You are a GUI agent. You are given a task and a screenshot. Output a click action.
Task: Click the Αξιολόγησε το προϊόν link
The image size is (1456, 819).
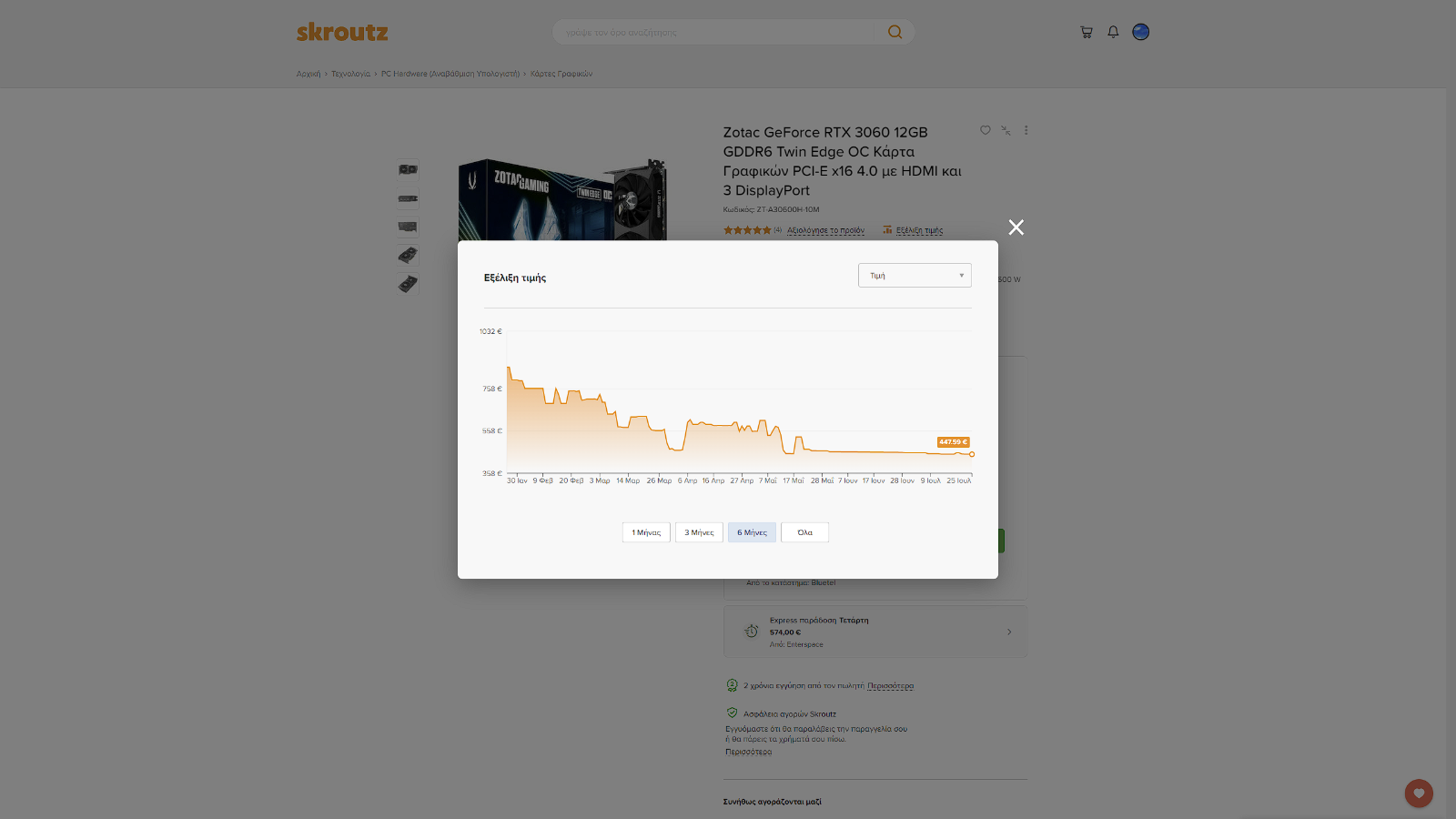coord(826,230)
